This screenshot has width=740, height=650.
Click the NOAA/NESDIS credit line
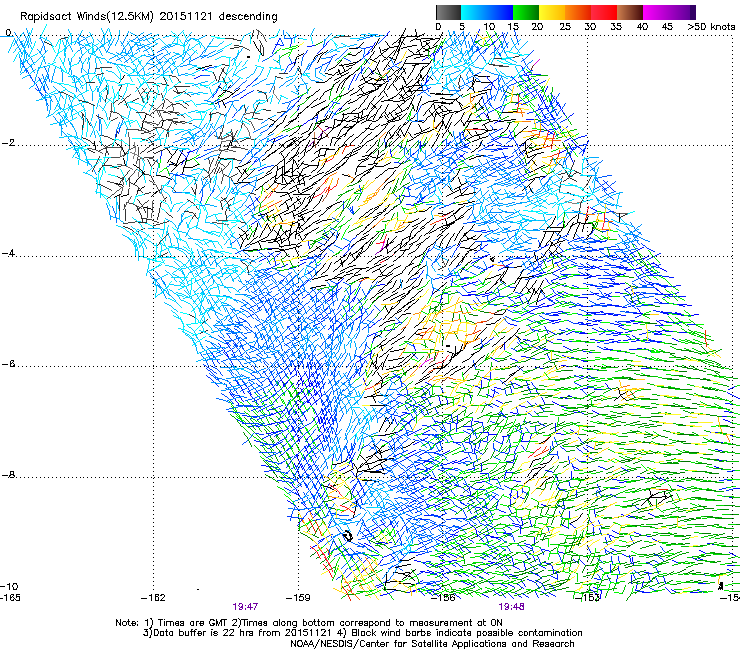432,644
